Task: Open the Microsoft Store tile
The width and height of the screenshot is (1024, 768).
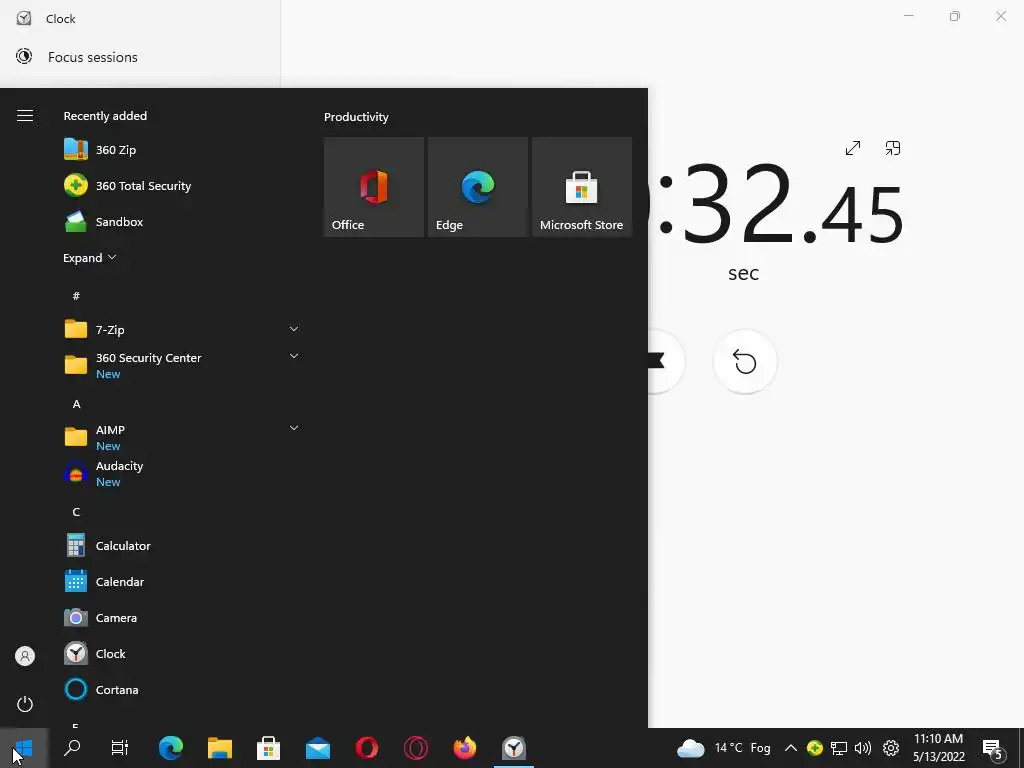Action: pos(582,187)
